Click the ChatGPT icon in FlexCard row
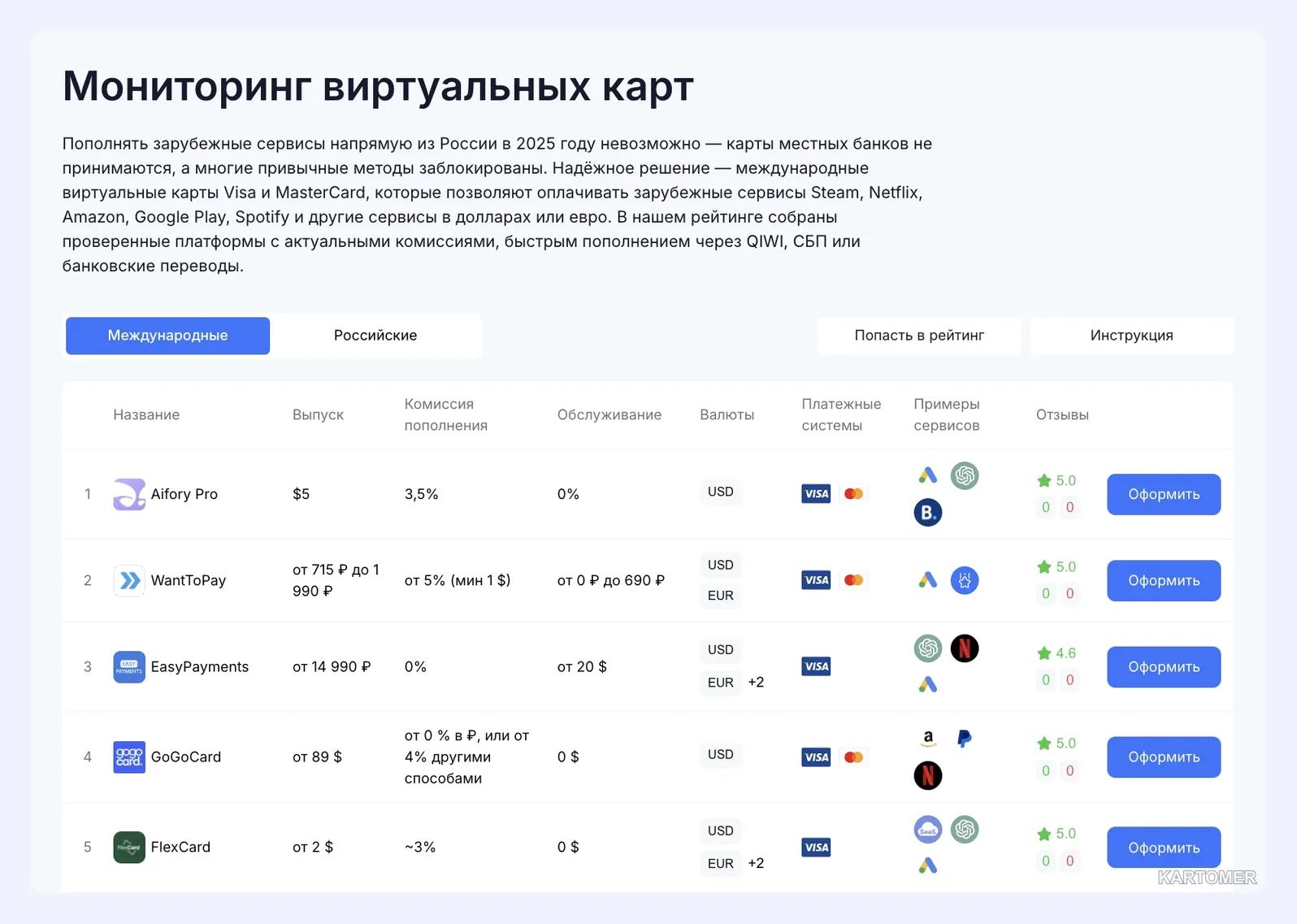 [x=965, y=830]
